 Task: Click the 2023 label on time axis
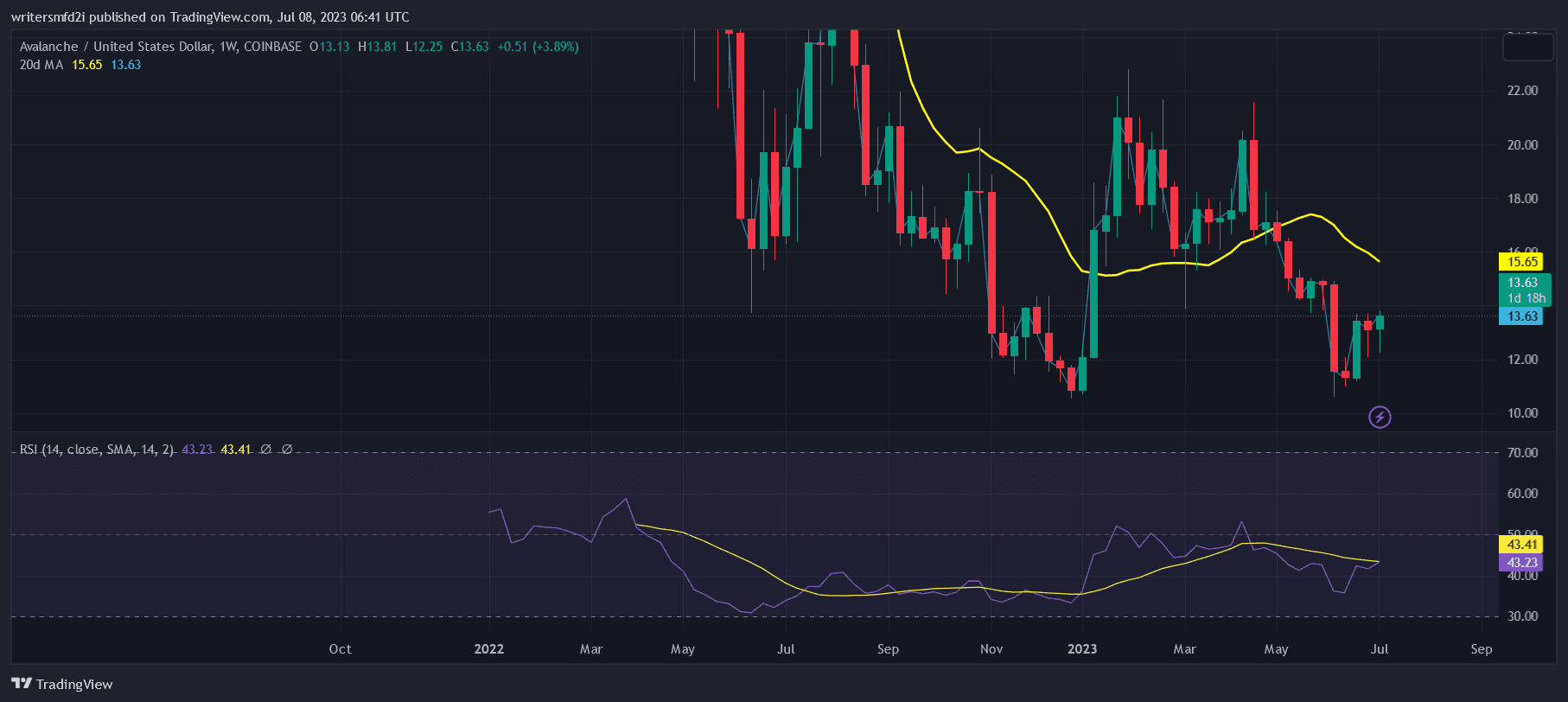point(1082,649)
